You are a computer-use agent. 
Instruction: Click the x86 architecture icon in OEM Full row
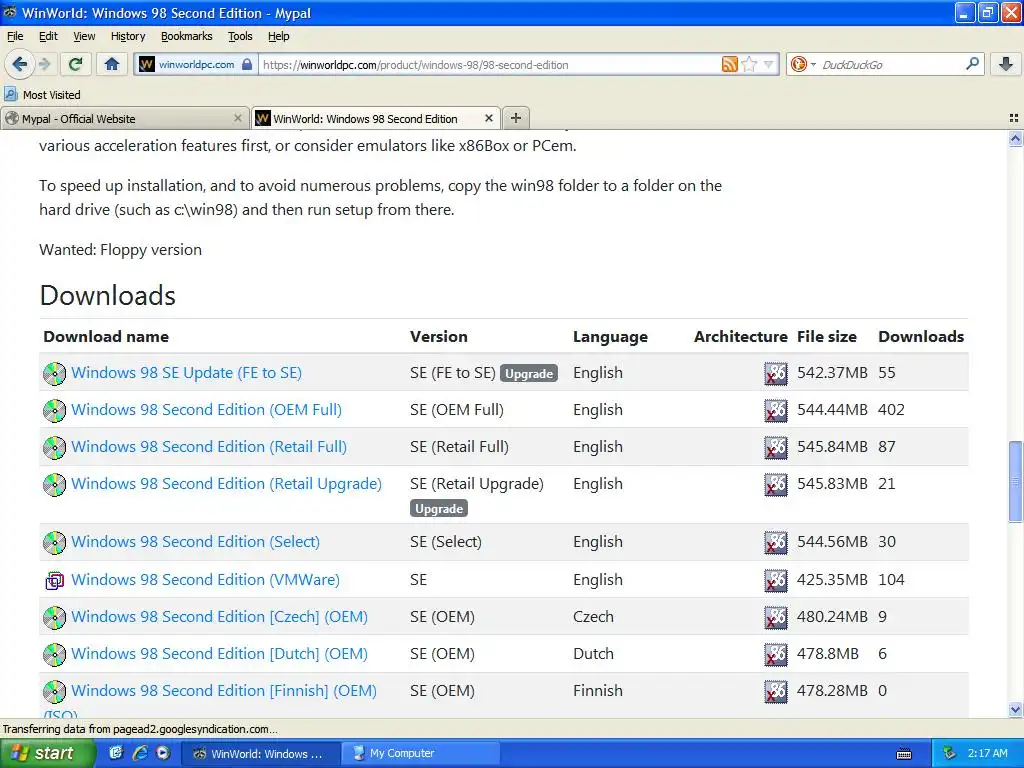(x=776, y=411)
